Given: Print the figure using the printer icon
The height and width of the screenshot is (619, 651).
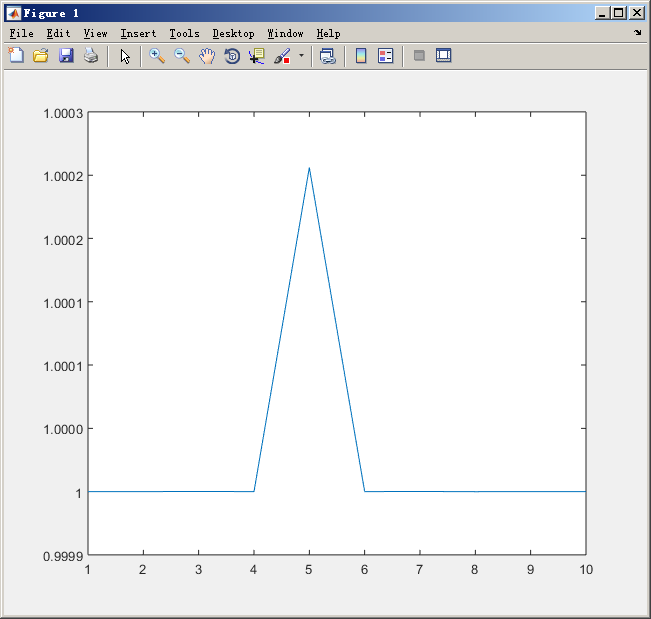Looking at the screenshot, I should coord(91,55).
